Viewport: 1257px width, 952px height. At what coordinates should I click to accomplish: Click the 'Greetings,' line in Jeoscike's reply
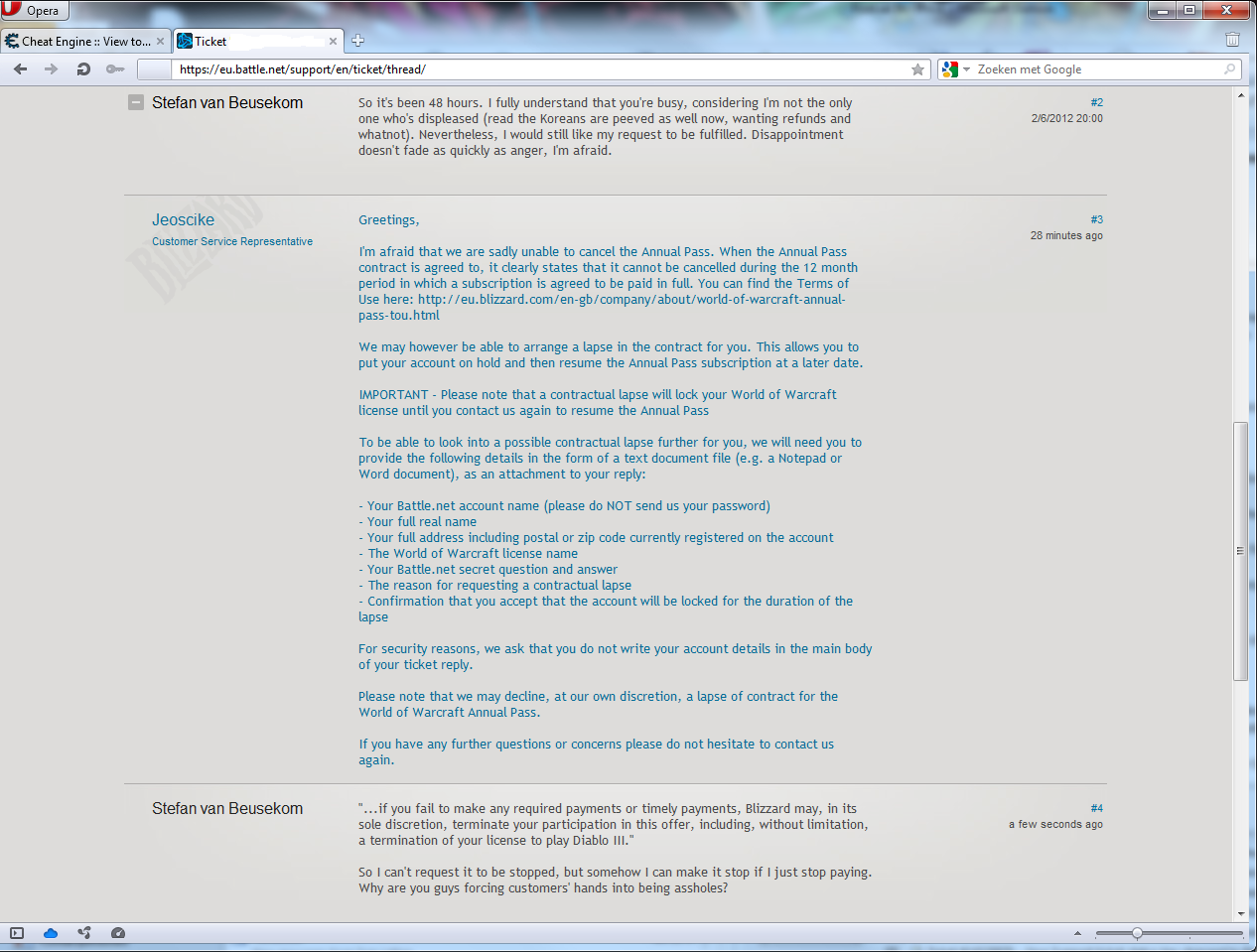[389, 220]
